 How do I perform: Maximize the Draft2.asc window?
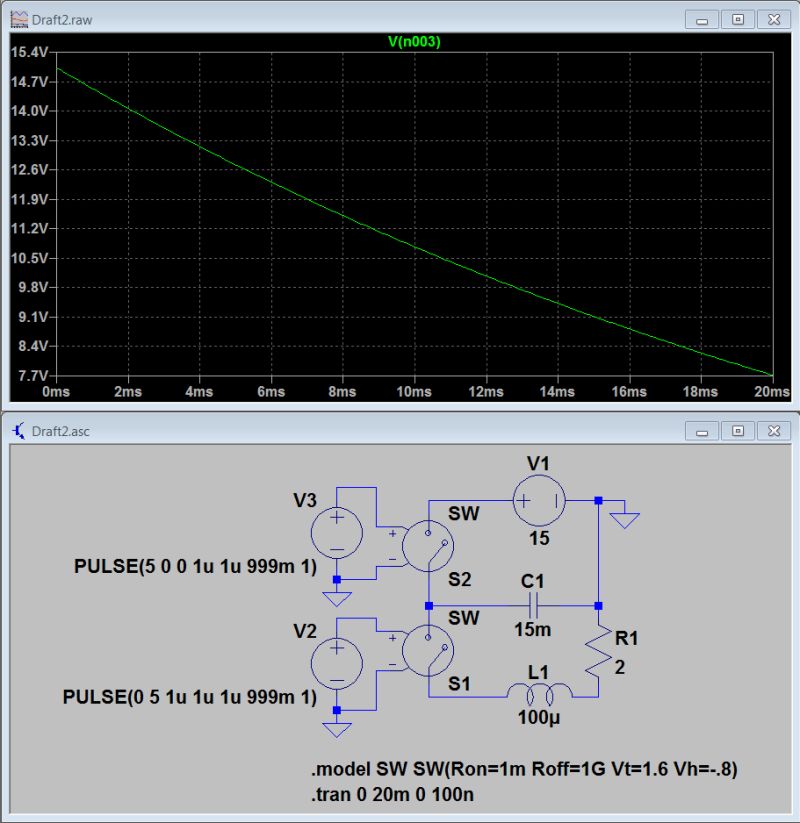pos(737,430)
